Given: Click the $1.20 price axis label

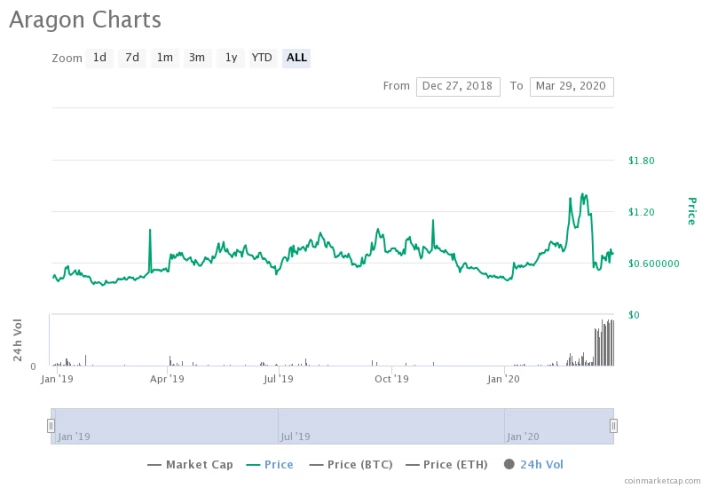Looking at the screenshot, I should tap(641, 212).
